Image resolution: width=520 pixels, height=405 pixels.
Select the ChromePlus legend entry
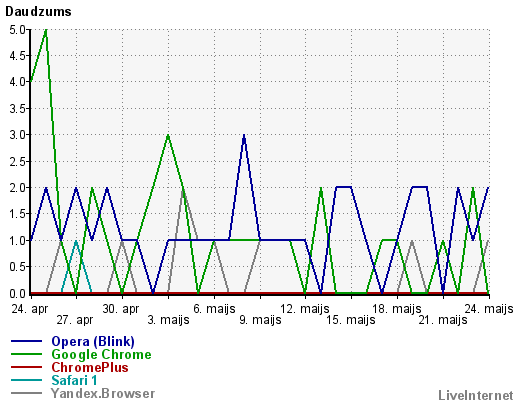(x=90, y=367)
